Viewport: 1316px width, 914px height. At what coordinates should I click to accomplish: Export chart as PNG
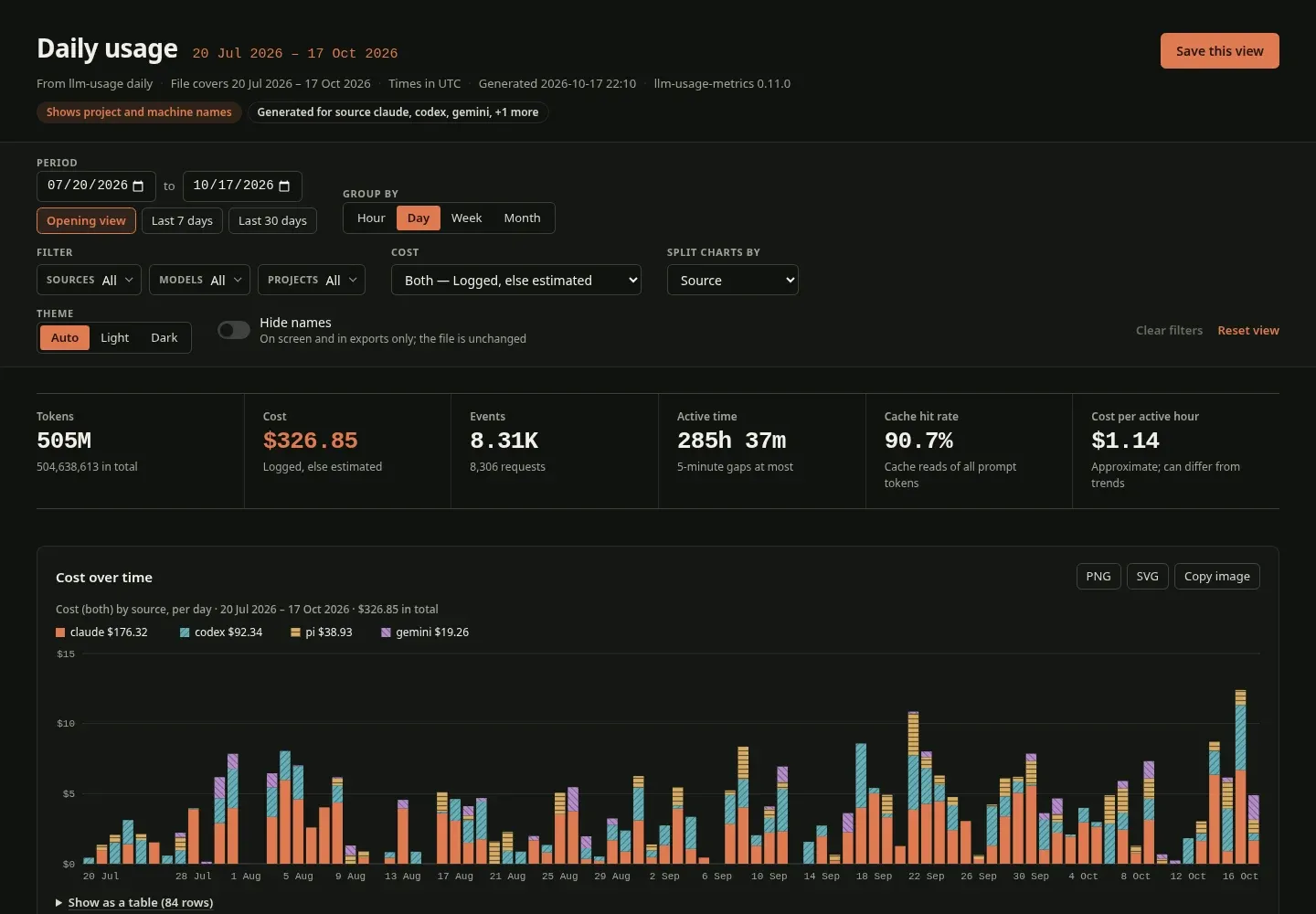tap(1098, 576)
